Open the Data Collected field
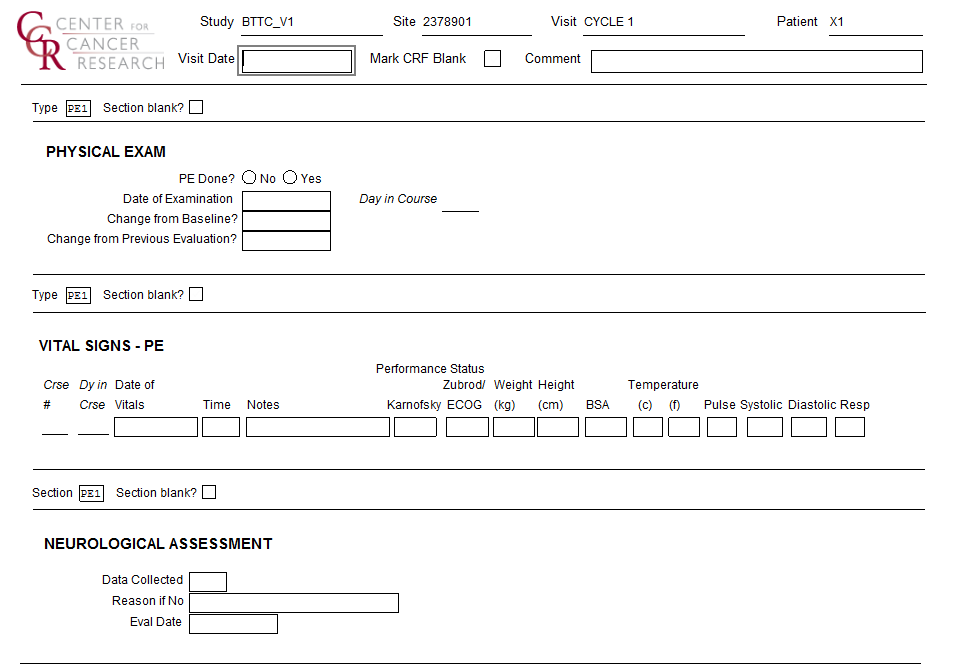 pyautogui.click(x=208, y=582)
